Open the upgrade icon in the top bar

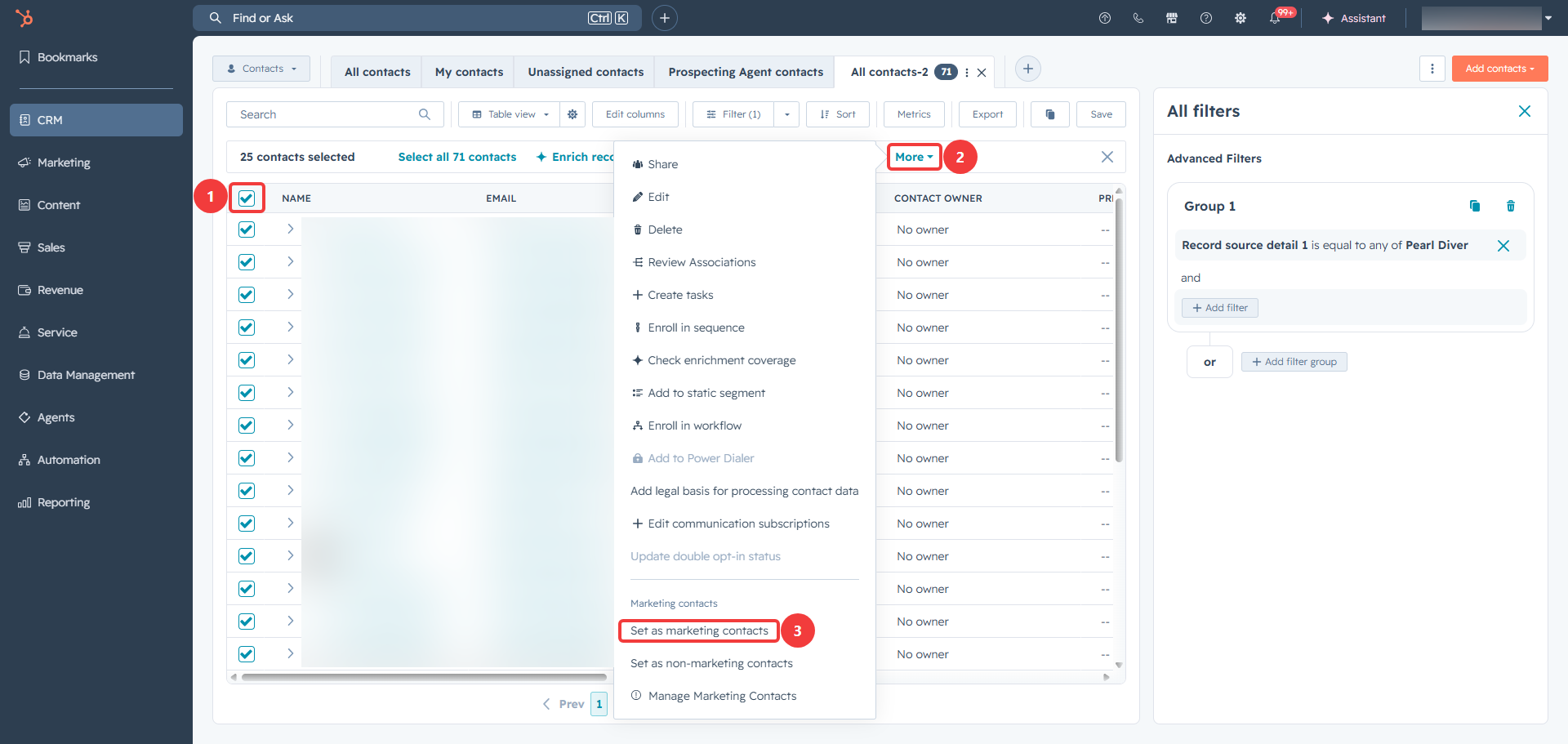coord(1105,18)
